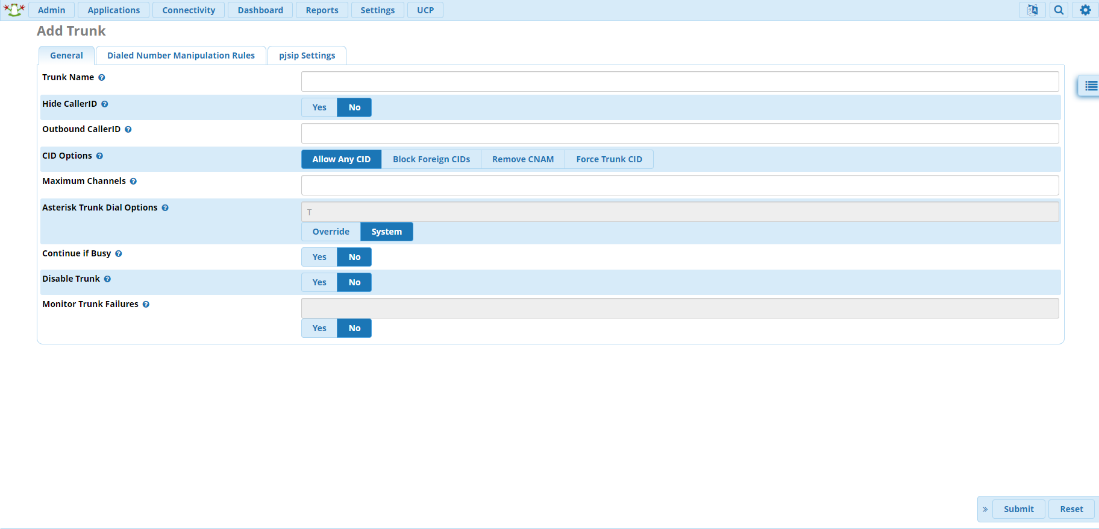Switch to Dialed Number Manipulation Rules tab
This screenshot has width=1099, height=529.
181,56
